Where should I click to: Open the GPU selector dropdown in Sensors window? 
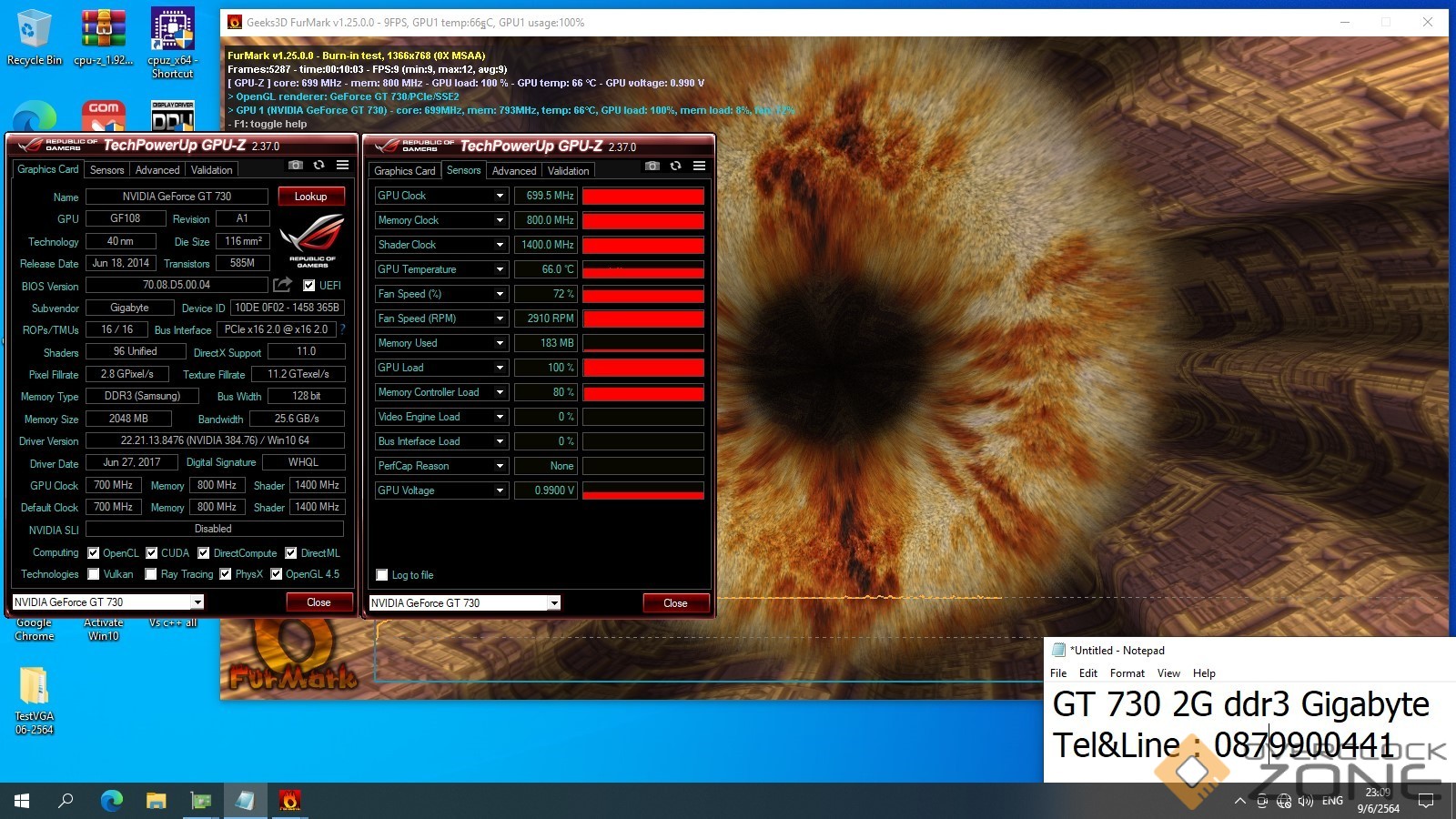pos(553,603)
